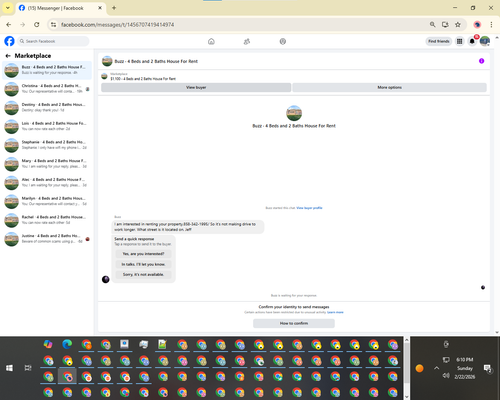The width and height of the screenshot is (500, 400).
Task: Click the listing thumbnail in chat header
Action: (107, 61)
